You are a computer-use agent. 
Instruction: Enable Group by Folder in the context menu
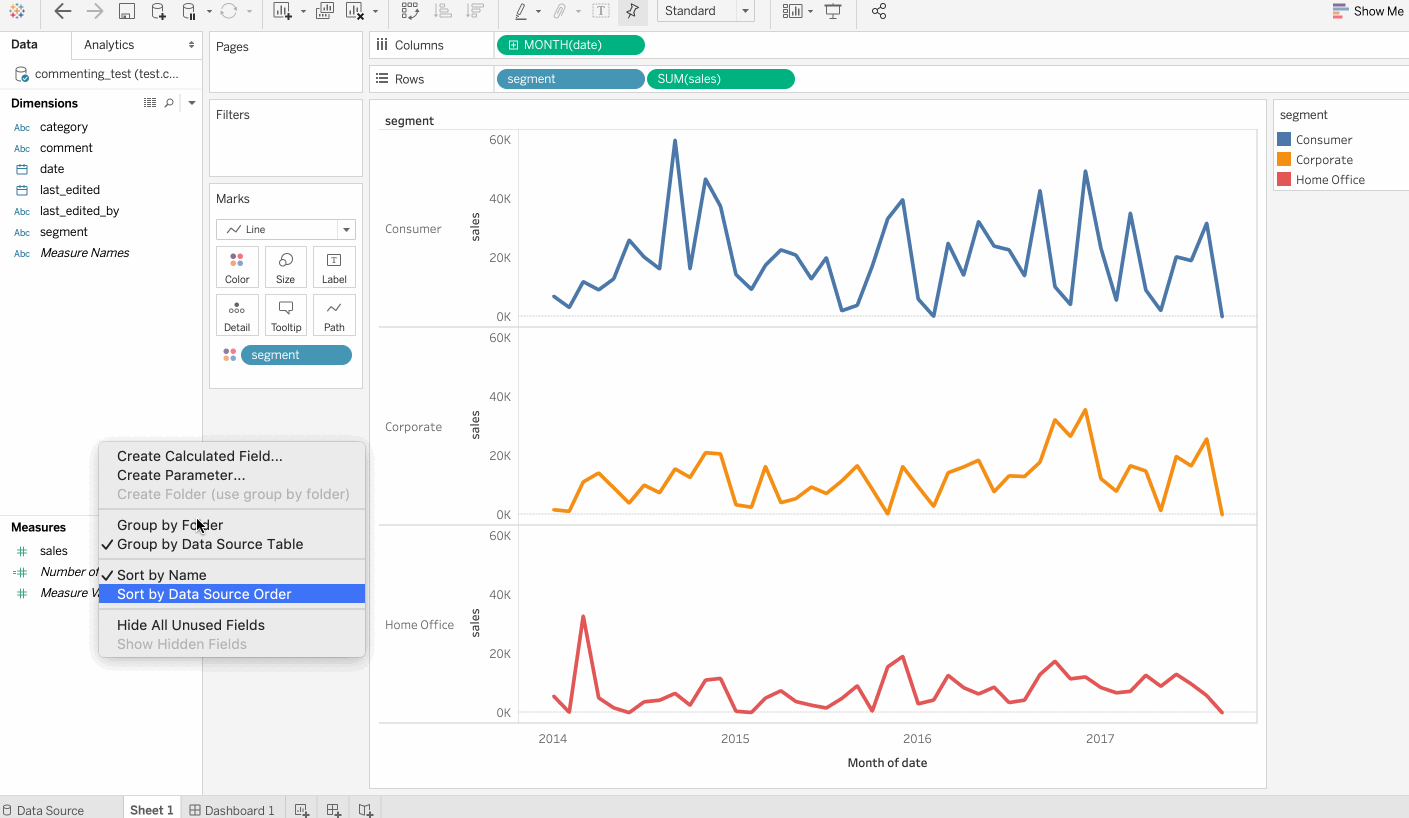coord(169,524)
